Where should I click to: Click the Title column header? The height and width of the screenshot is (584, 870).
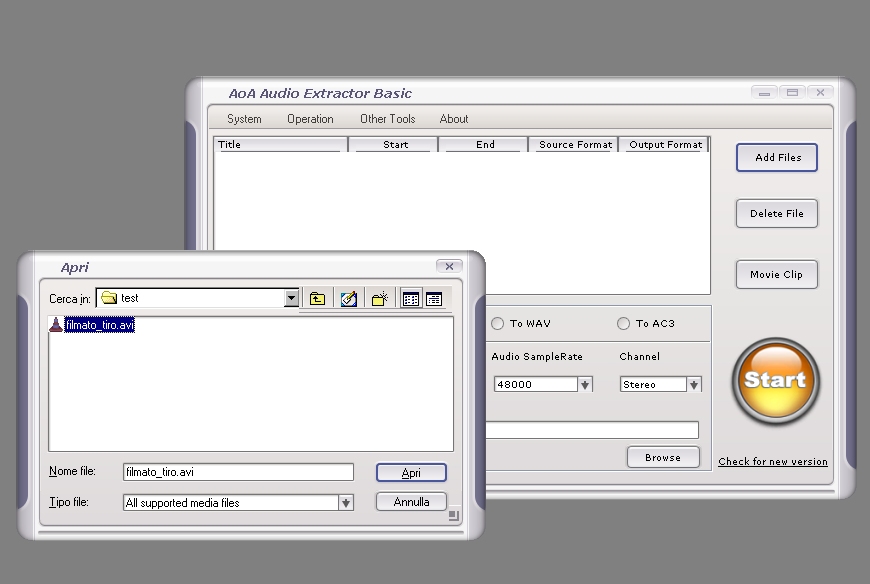(281, 144)
